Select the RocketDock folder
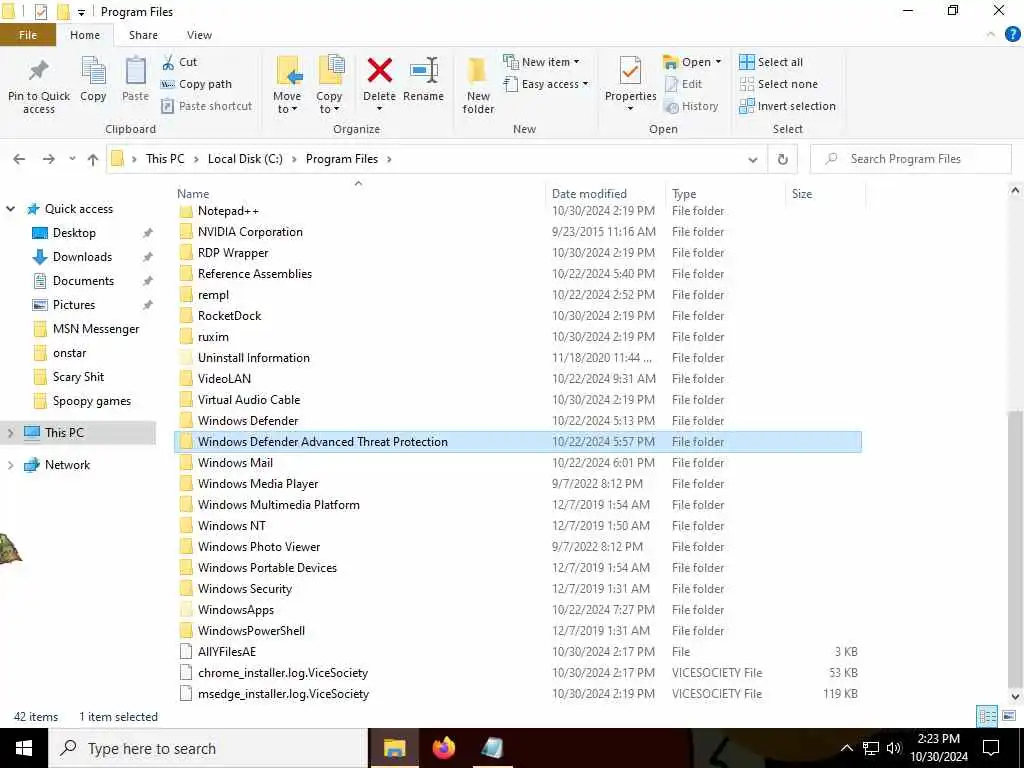This screenshot has height=768, width=1024. point(518,316)
